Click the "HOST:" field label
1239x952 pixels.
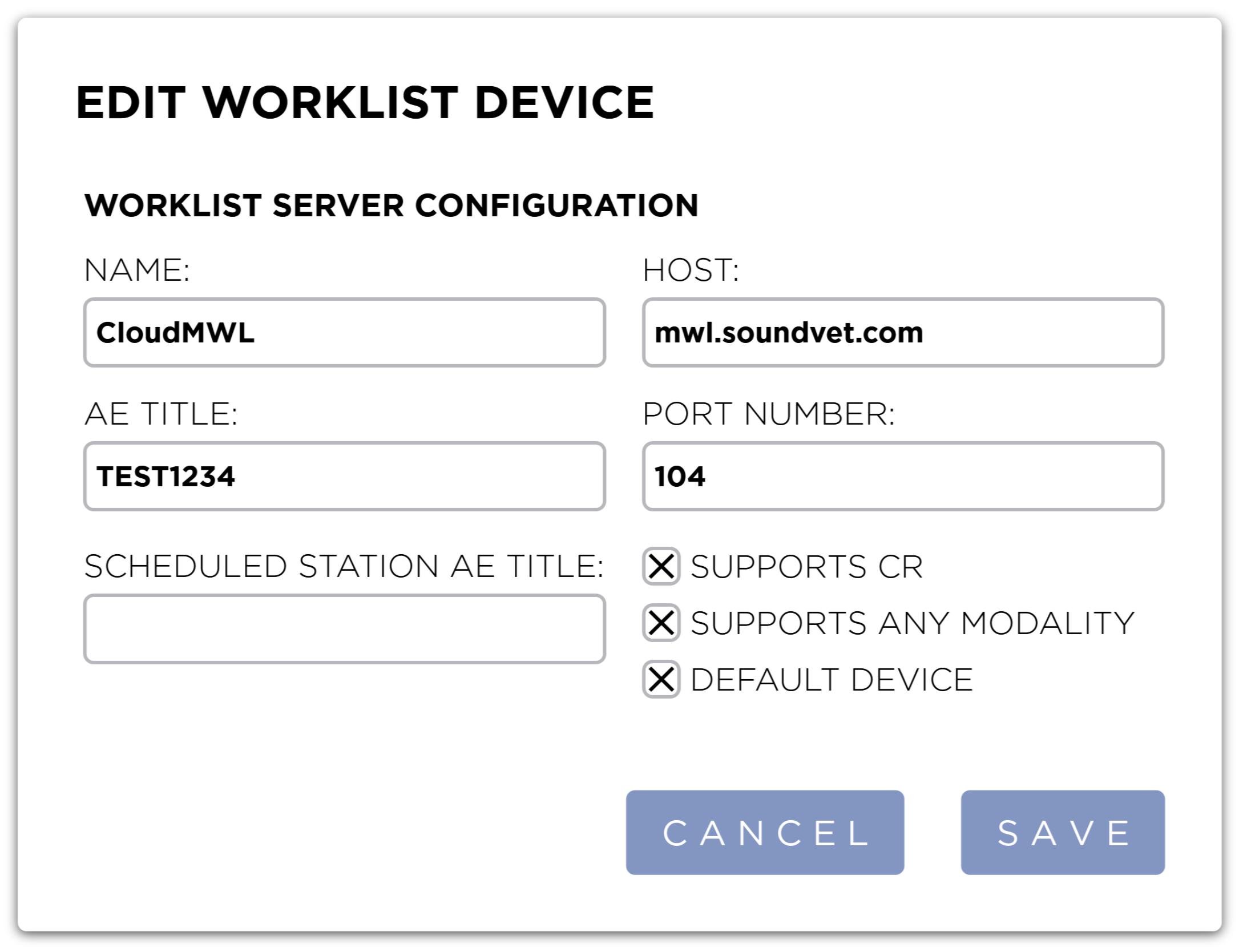pyautogui.click(x=691, y=270)
